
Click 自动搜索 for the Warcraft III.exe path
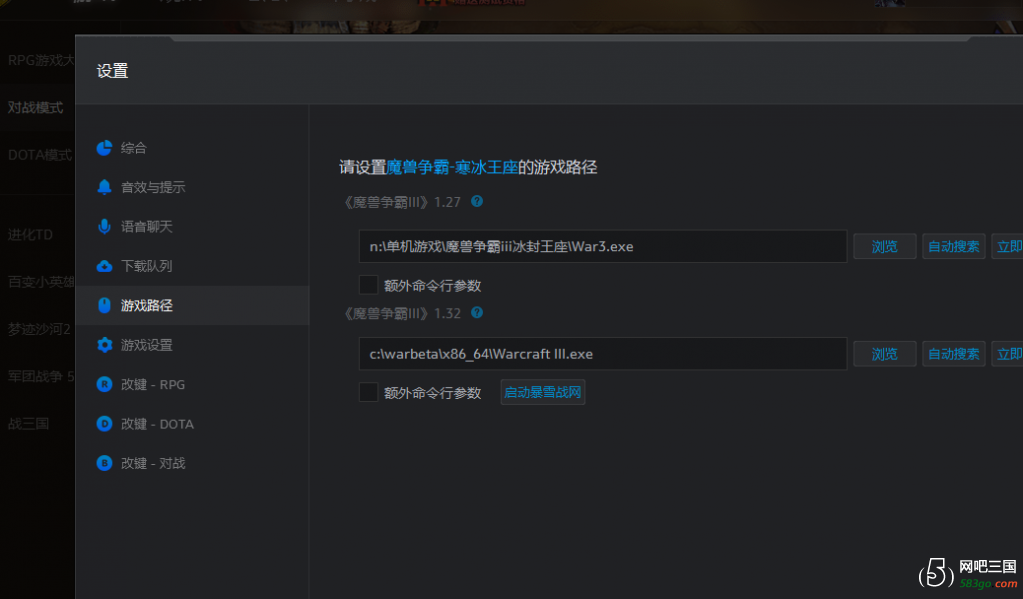click(954, 354)
